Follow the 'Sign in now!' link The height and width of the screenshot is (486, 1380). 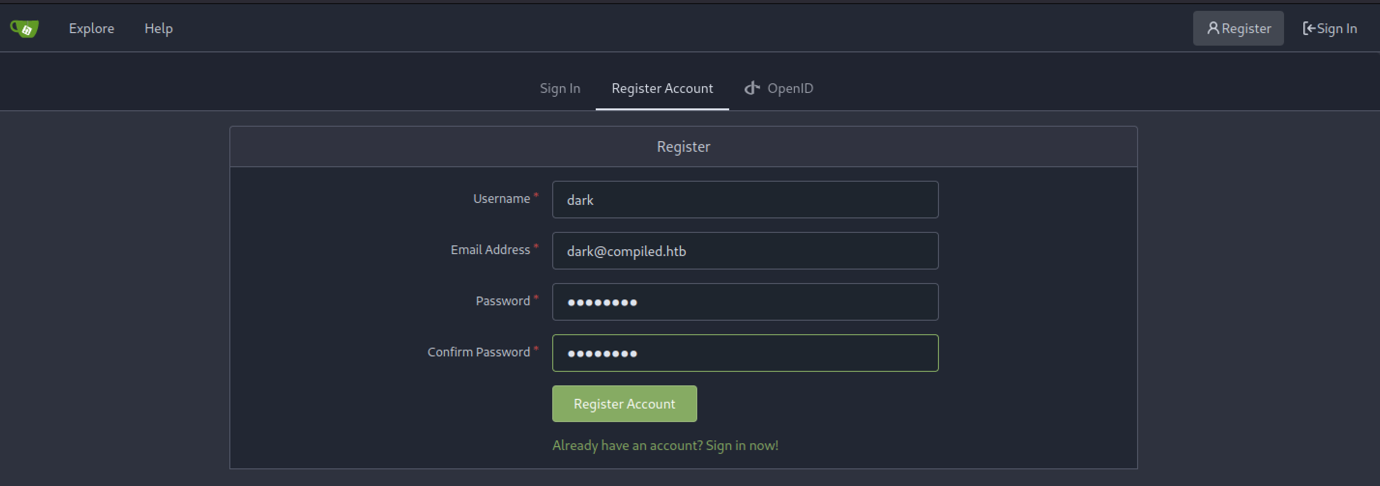pyautogui.click(x=741, y=445)
